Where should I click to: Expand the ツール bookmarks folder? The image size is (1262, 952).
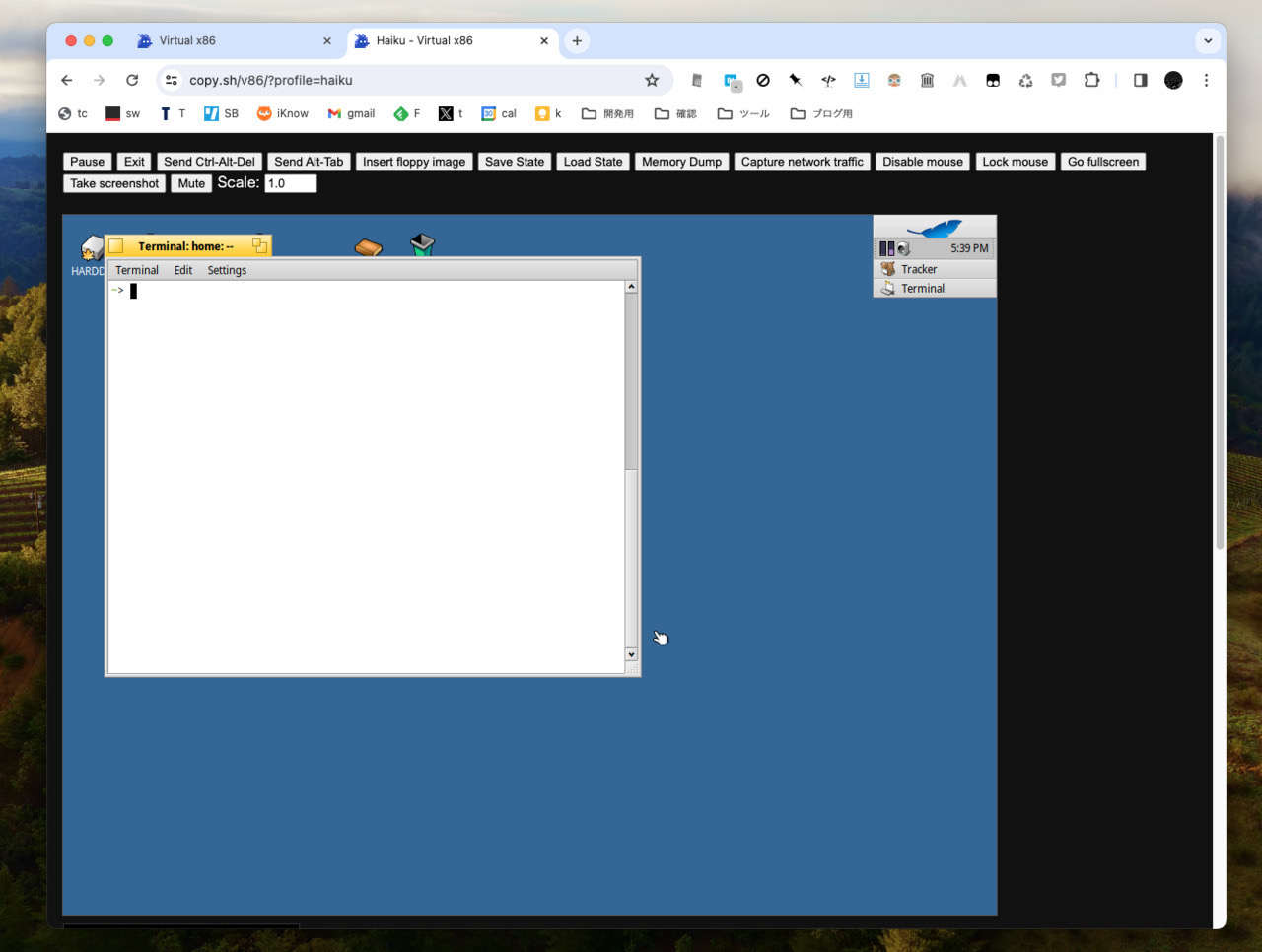coord(742,113)
